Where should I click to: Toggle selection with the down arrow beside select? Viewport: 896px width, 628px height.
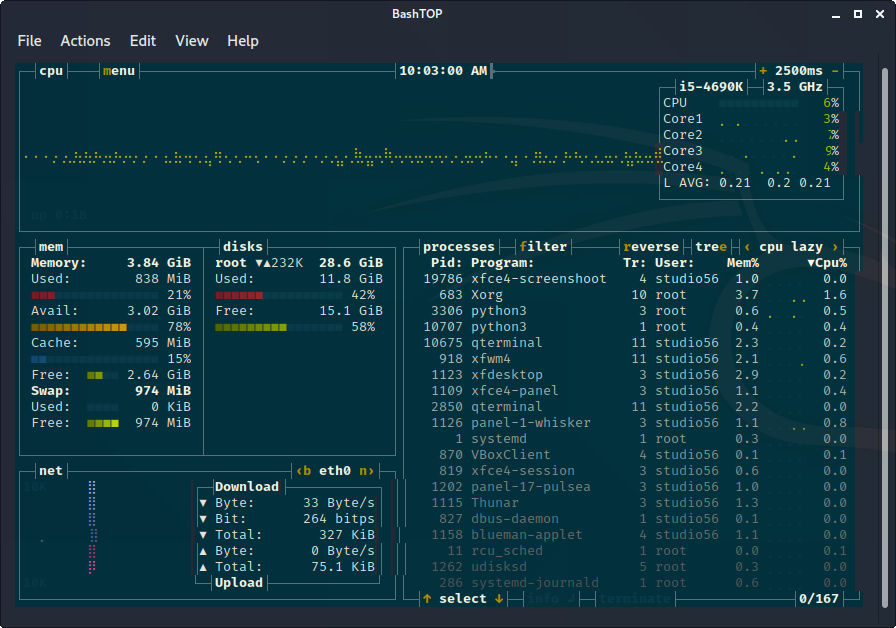500,598
